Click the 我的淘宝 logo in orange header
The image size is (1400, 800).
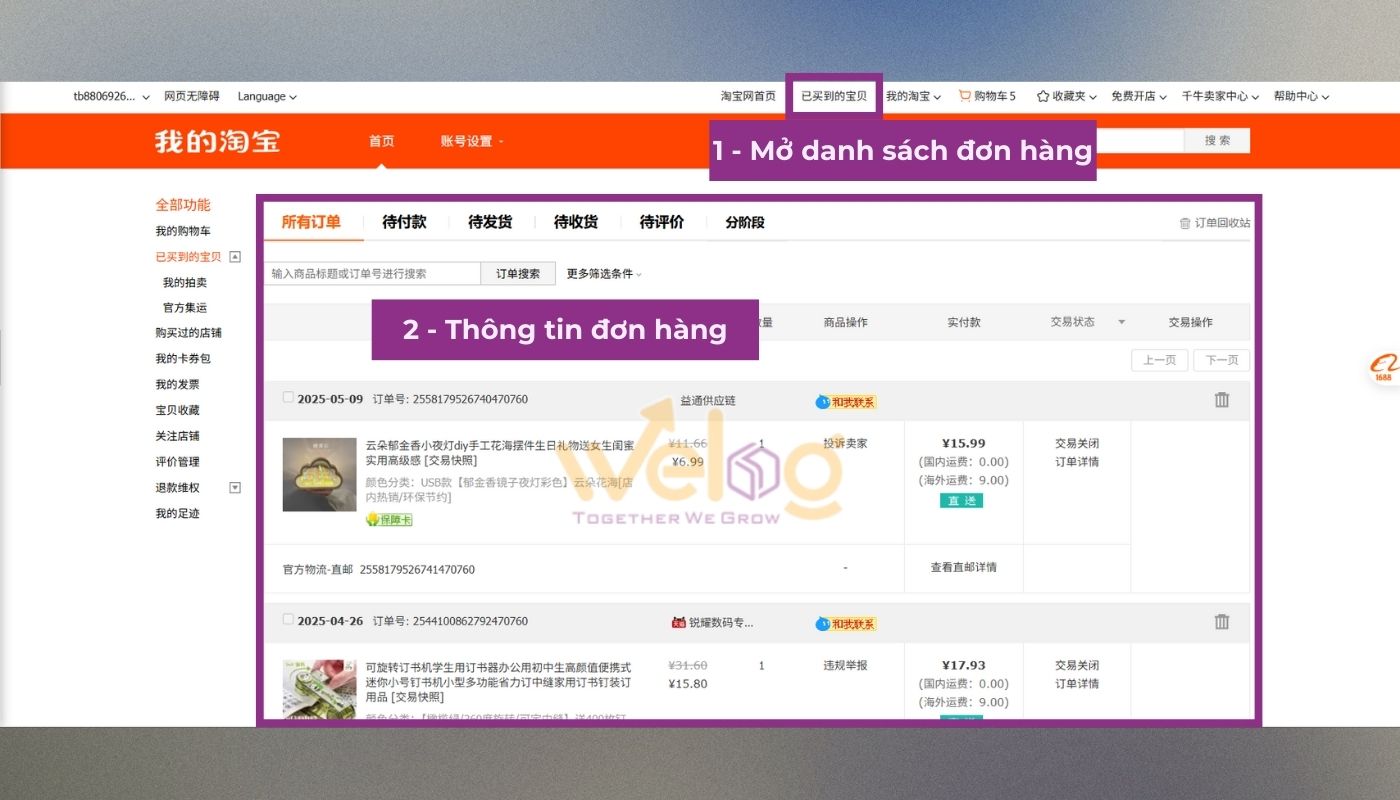coord(217,141)
